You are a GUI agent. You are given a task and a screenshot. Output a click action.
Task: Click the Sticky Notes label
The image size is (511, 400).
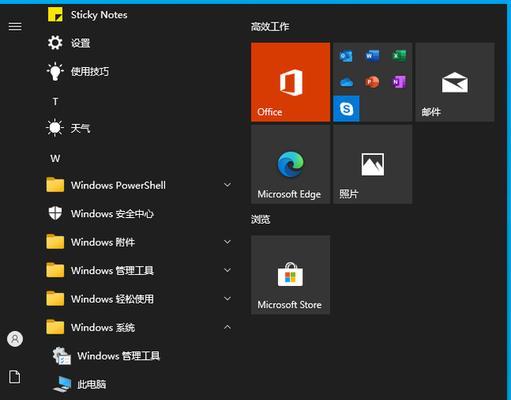tap(99, 15)
